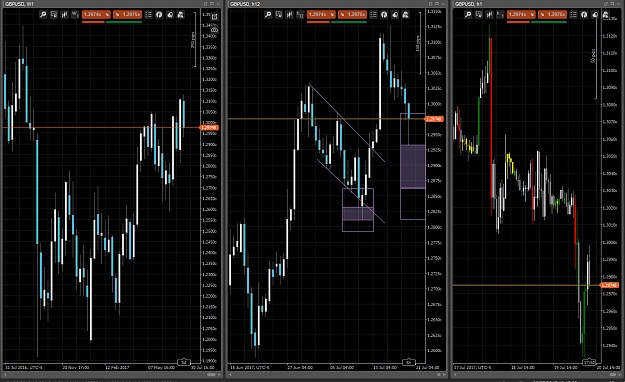
Task: Click 'GBPUSD, h12' chart title
Action: tap(245, 4)
